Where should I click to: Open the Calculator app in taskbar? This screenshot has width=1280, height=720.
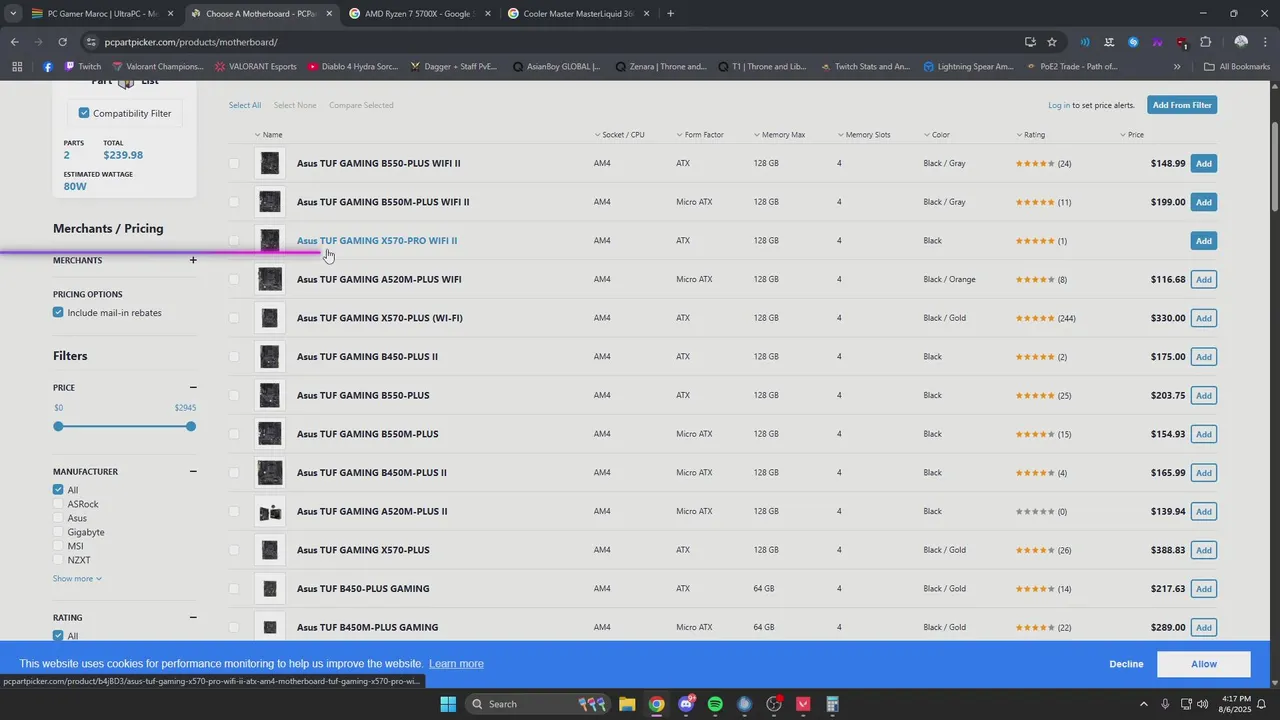point(832,704)
